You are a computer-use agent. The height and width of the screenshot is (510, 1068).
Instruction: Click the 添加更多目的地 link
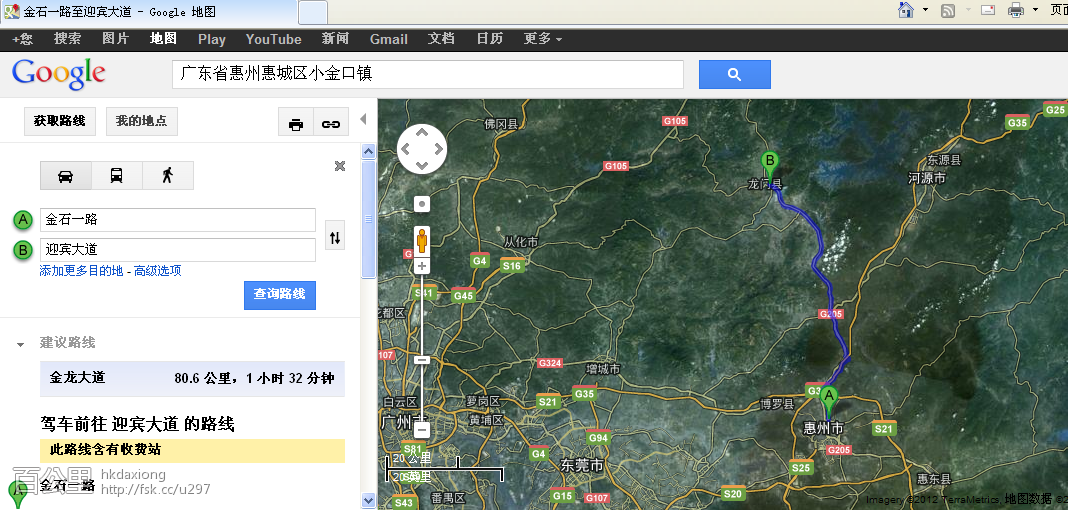[81, 271]
